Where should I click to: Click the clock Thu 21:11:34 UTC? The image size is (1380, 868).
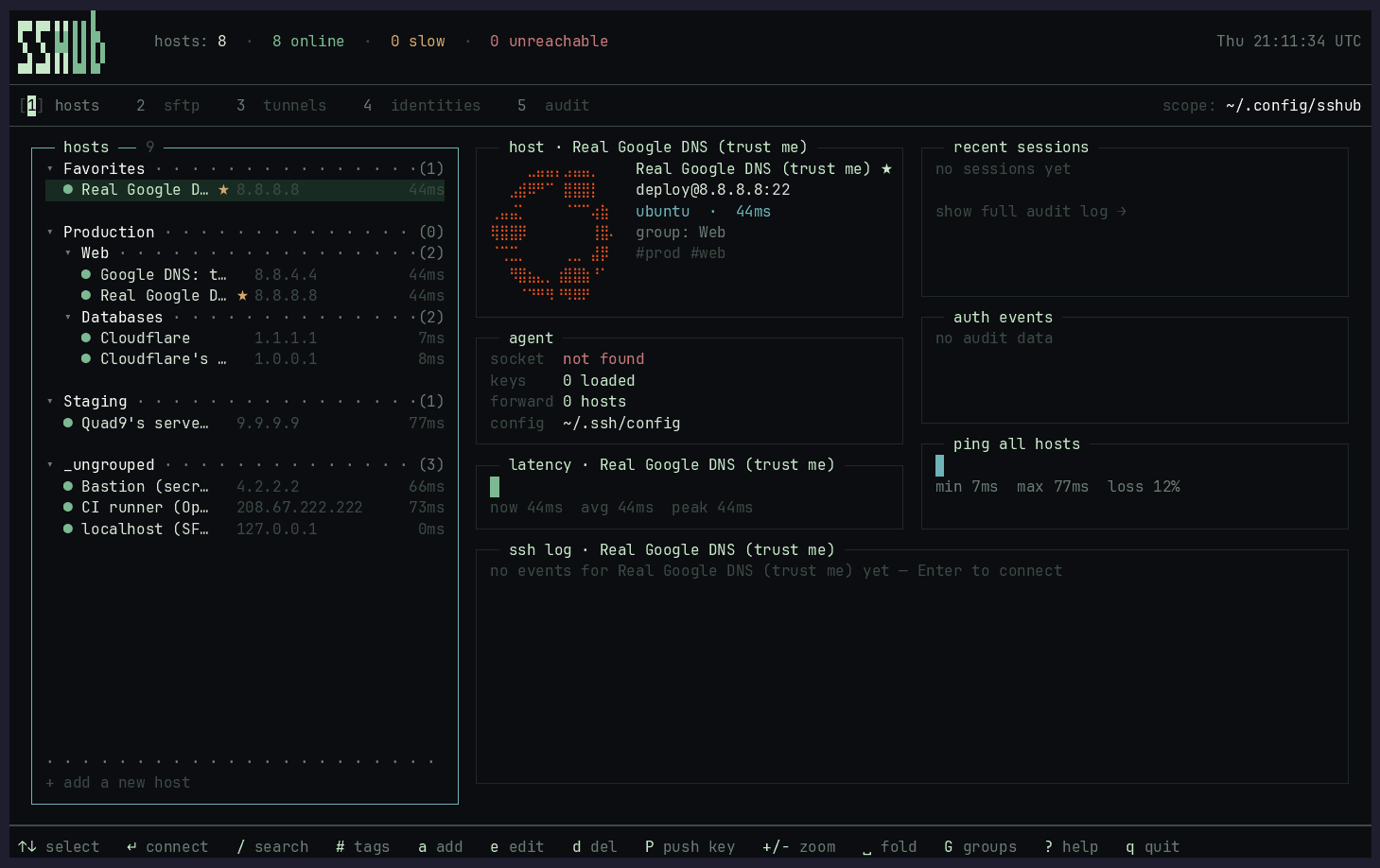coord(1289,42)
